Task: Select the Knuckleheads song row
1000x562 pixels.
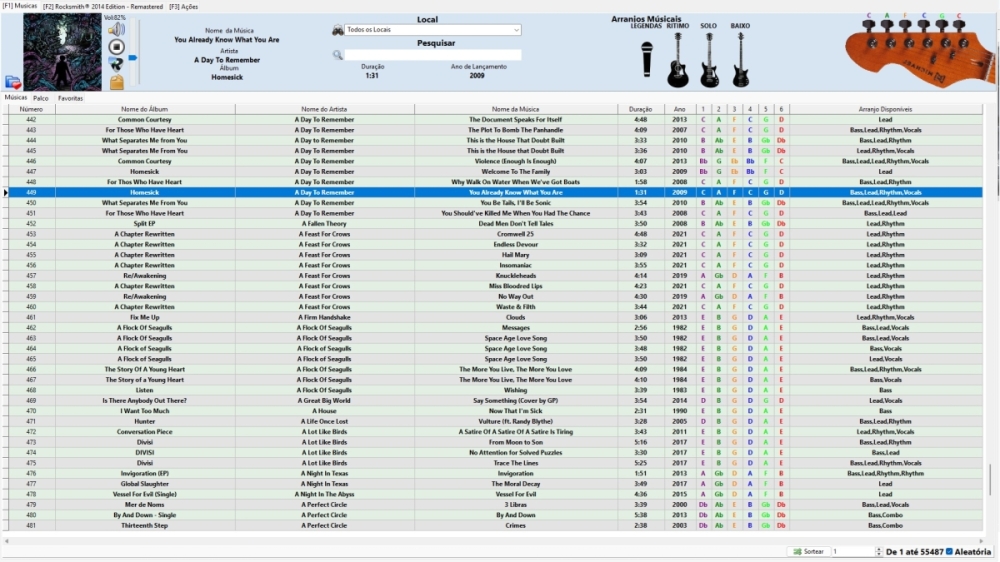Action: coord(495,276)
